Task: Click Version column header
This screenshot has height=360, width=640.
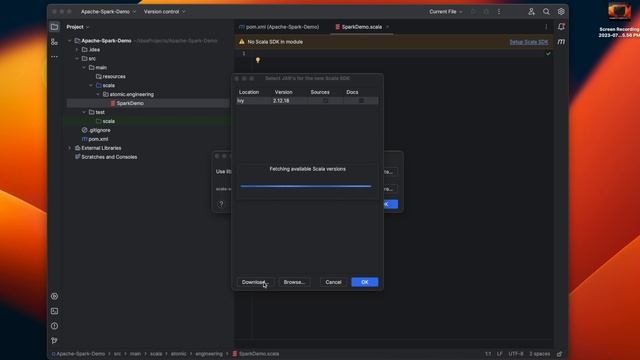Action: tap(283, 92)
